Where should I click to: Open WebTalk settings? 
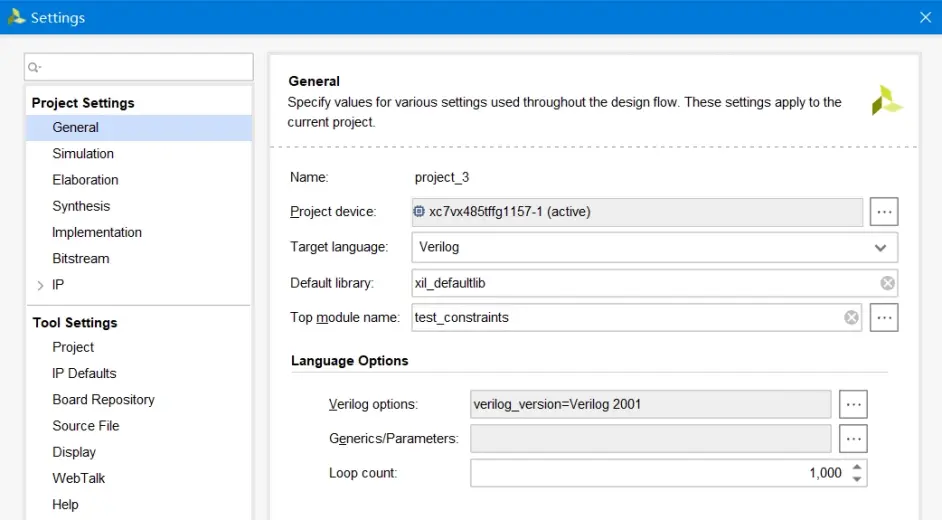click(x=78, y=479)
